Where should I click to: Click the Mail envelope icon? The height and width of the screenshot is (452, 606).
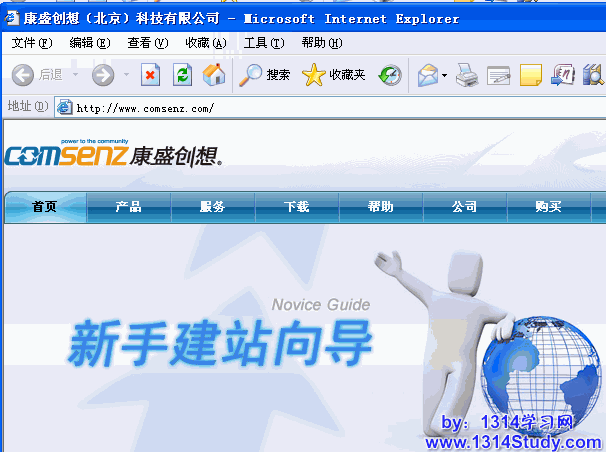427,75
